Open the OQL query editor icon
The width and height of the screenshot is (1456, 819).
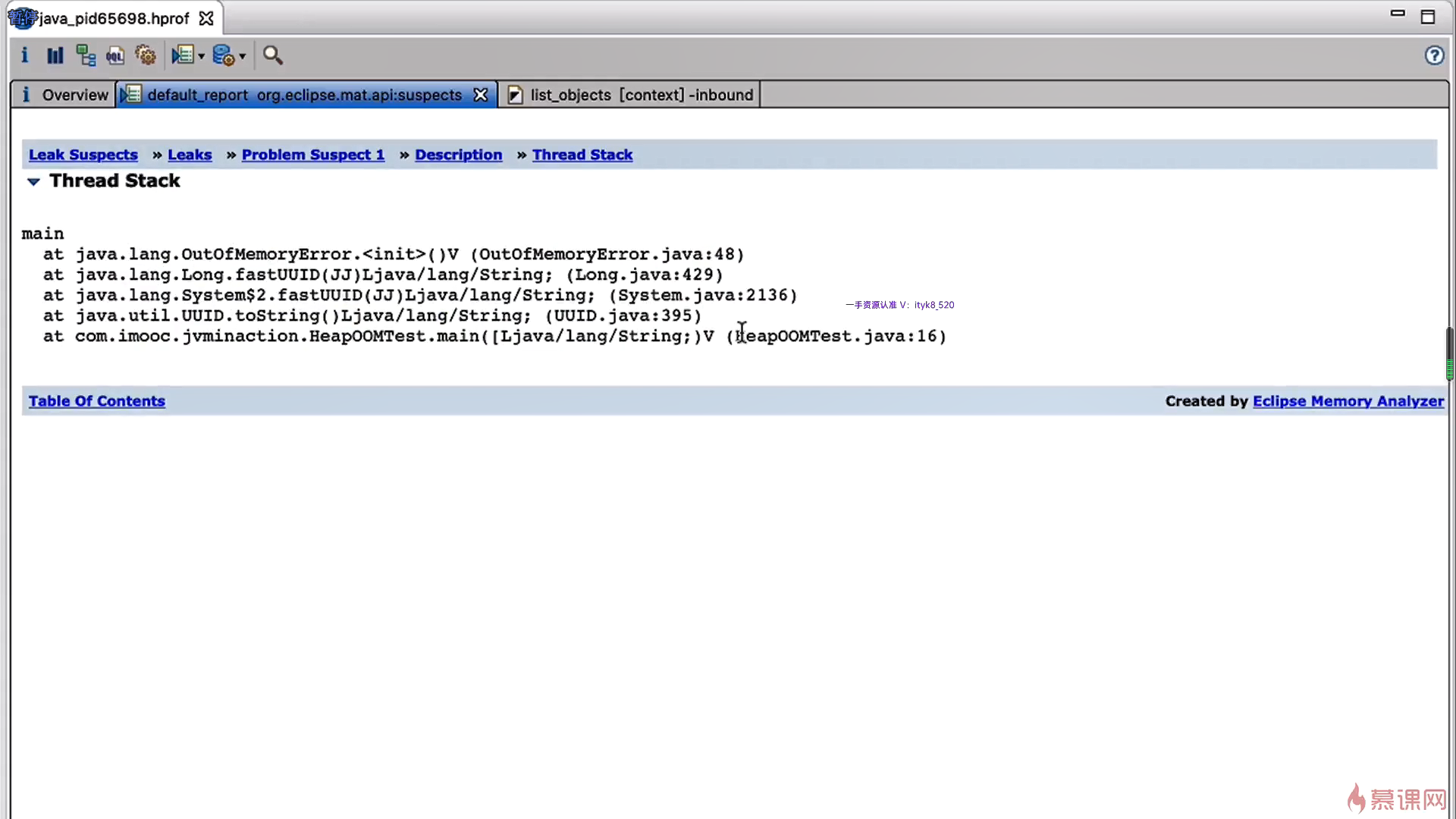point(115,55)
